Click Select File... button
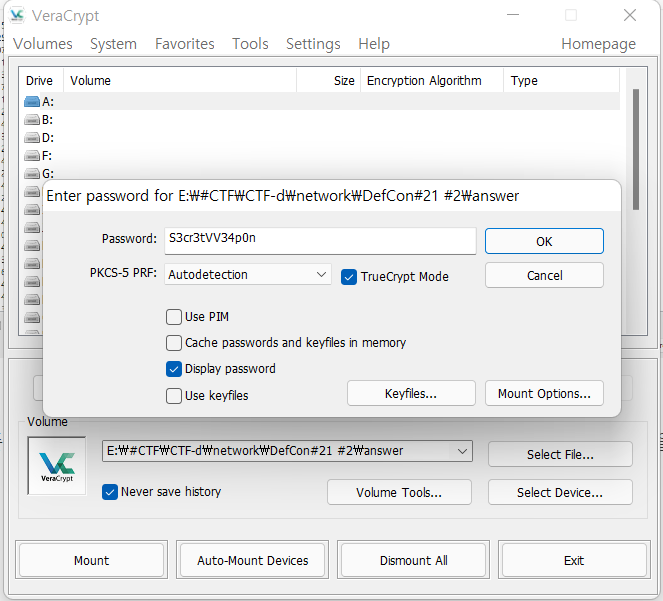The height and width of the screenshot is (601, 663). pos(560,454)
